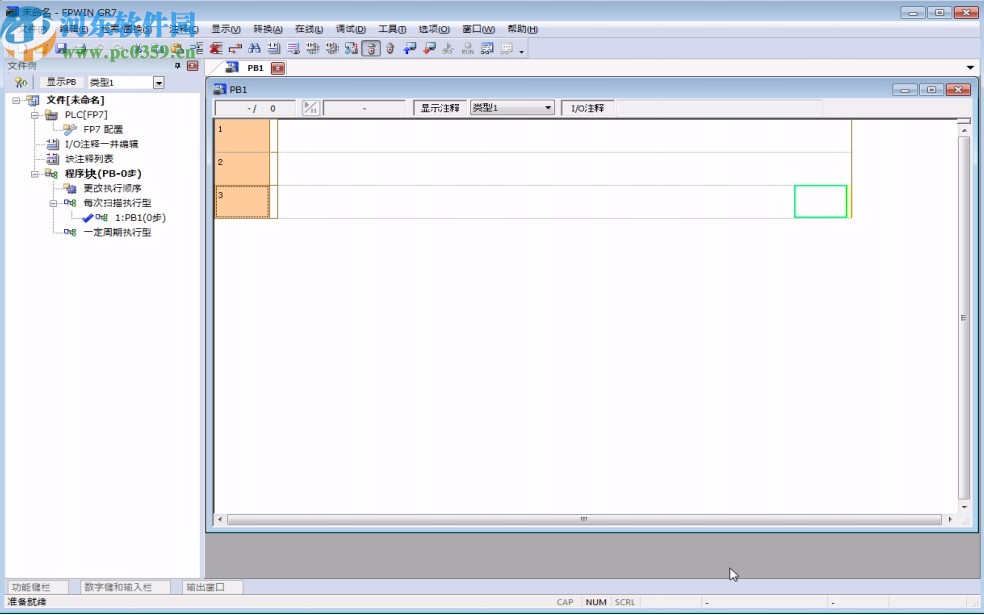
Task: Select 程序块(PB-0步) tree item
Action: 103,174
